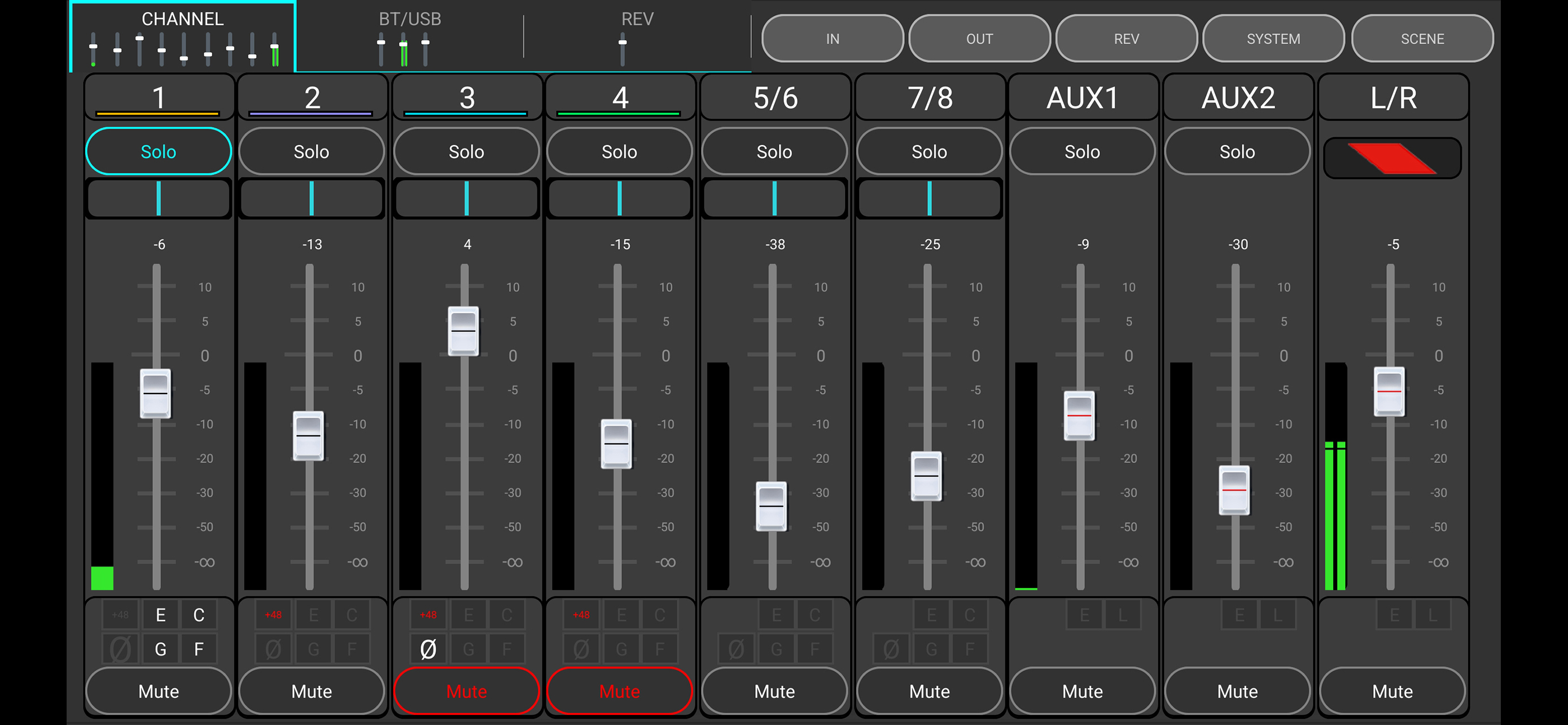
Task: Open gate (G) on channel 1
Action: 161,649
